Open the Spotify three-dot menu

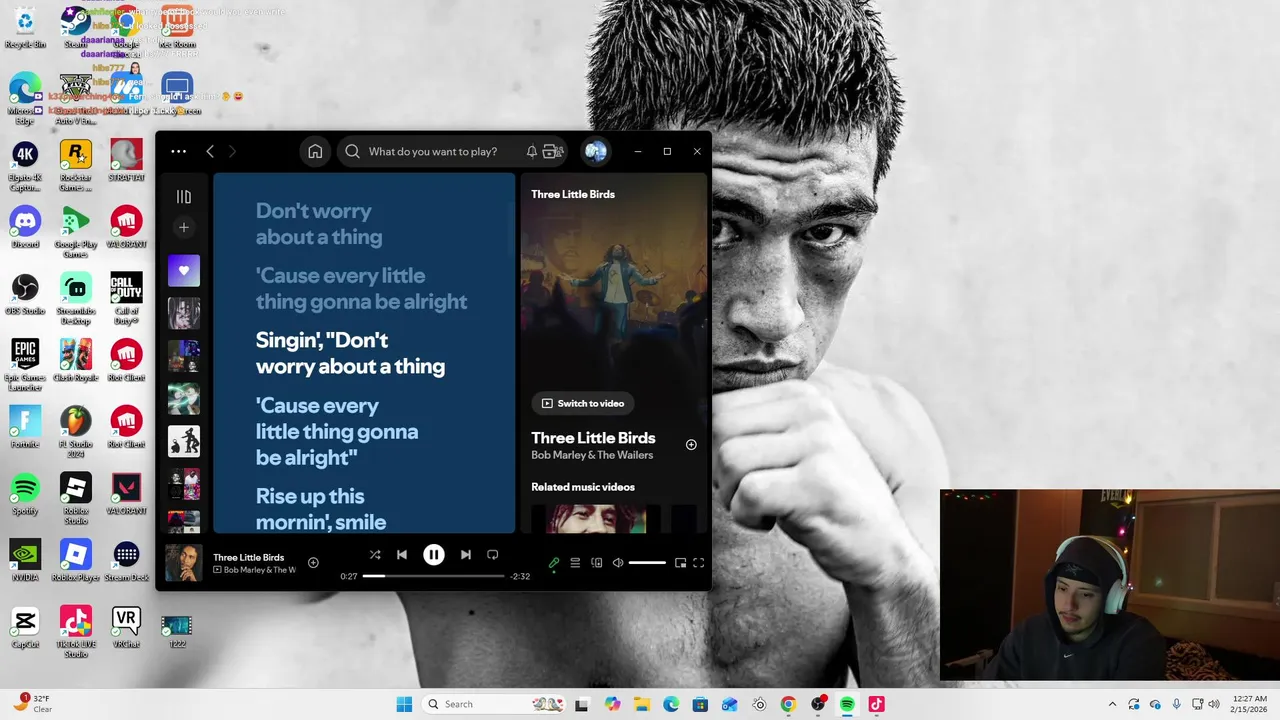click(178, 152)
